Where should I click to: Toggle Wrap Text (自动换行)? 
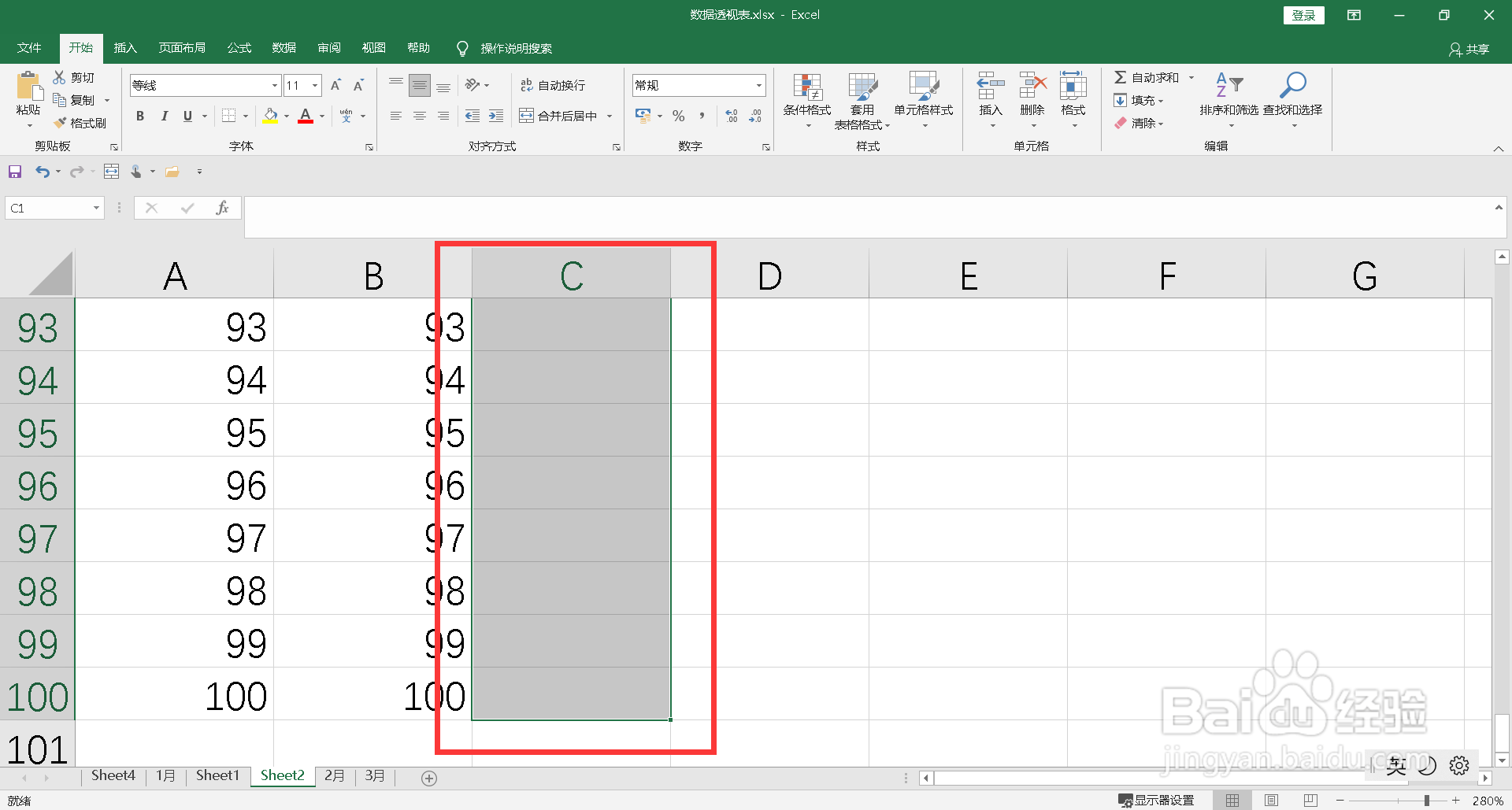click(x=553, y=85)
